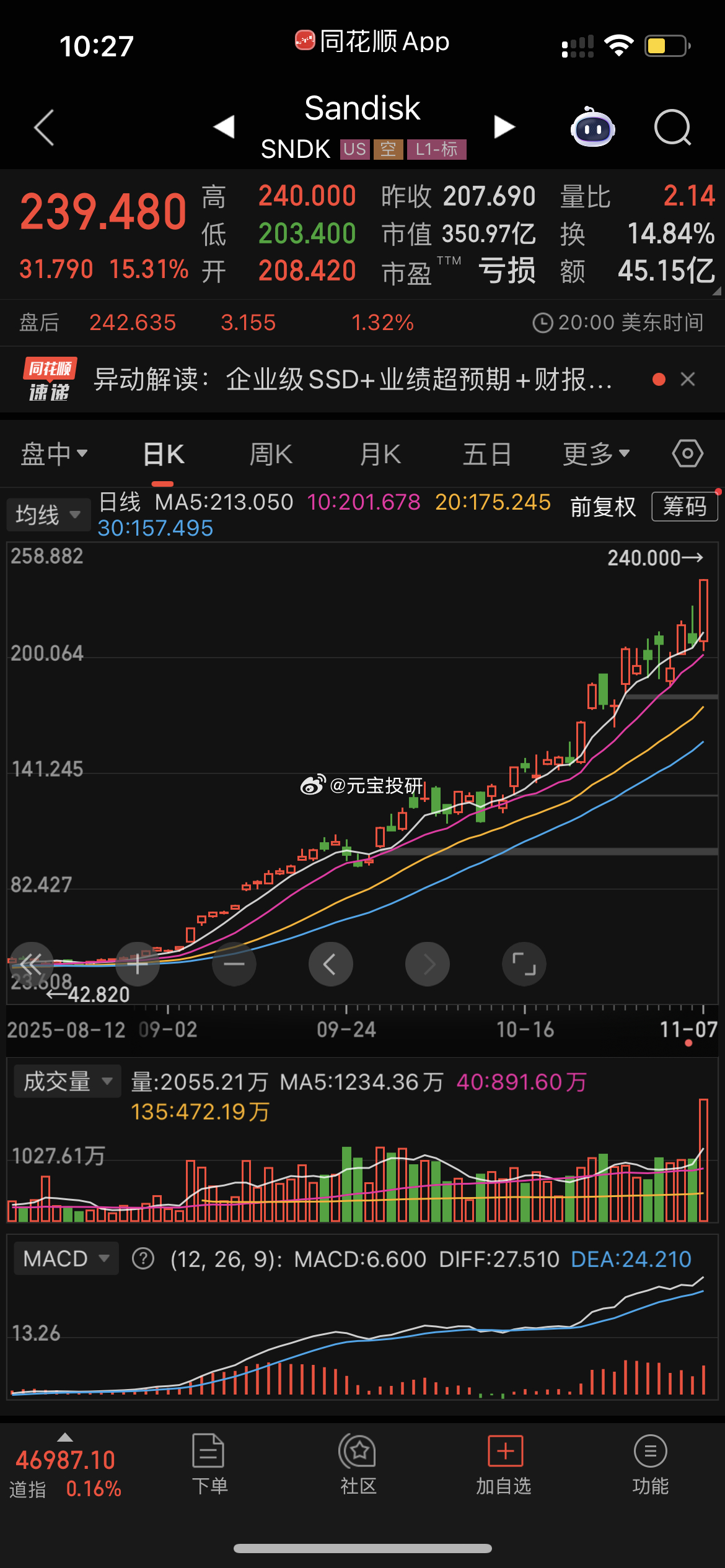This screenshot has height=1568, width=725.
Task: Tap the 同花顺 App return link in status bar
Action: [x=372, y=41]
